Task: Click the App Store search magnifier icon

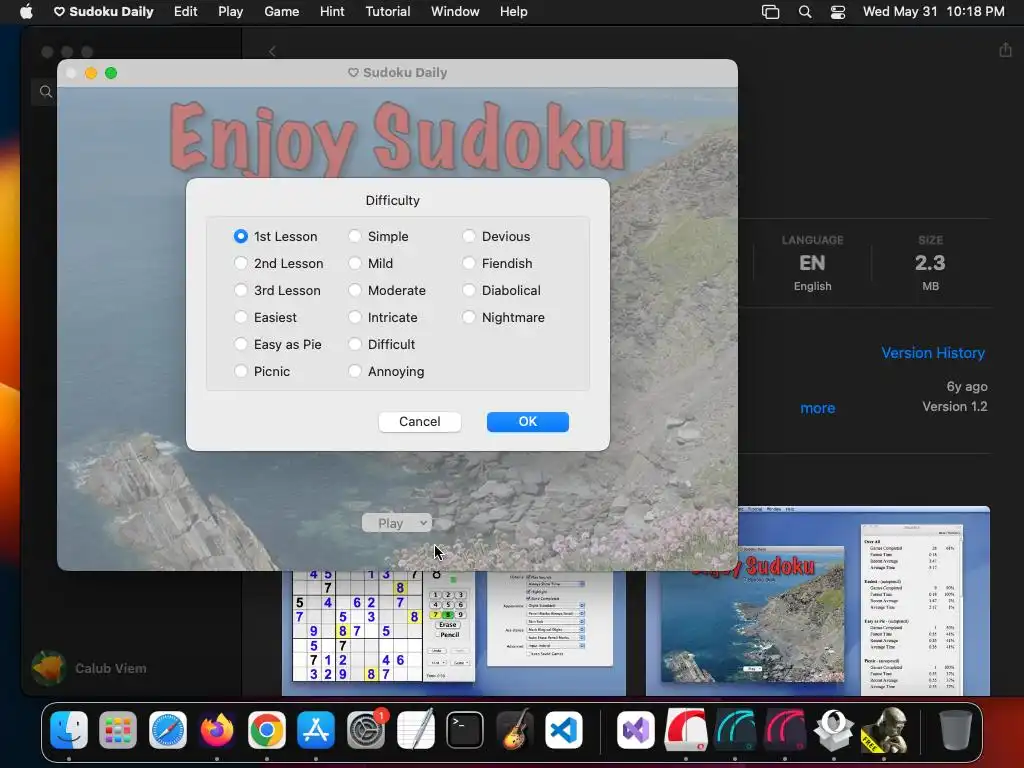Action: tap(46, 92)
